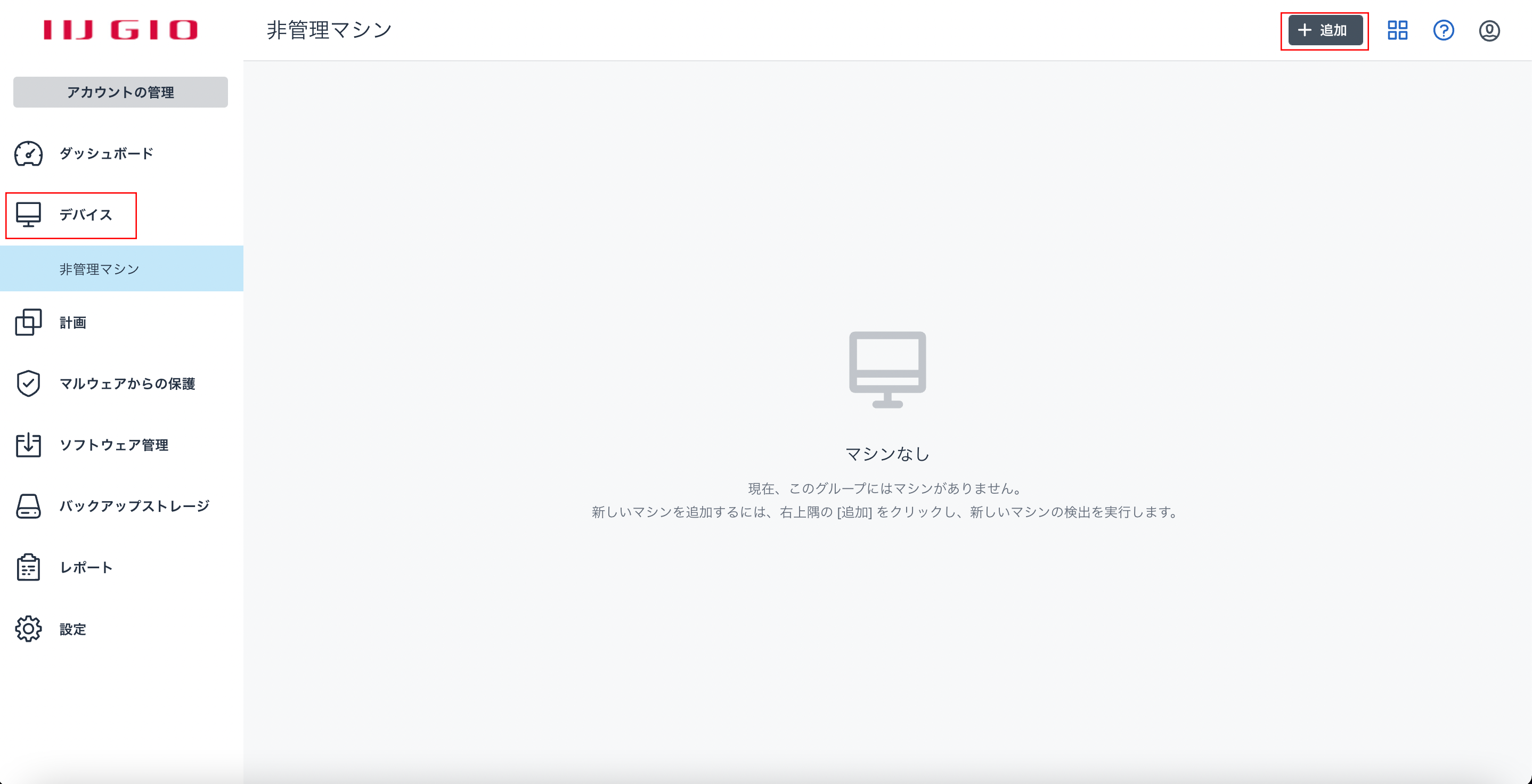Click the software management download icon
This screenshot has width=1532, height=784.
tap(28, 445)
